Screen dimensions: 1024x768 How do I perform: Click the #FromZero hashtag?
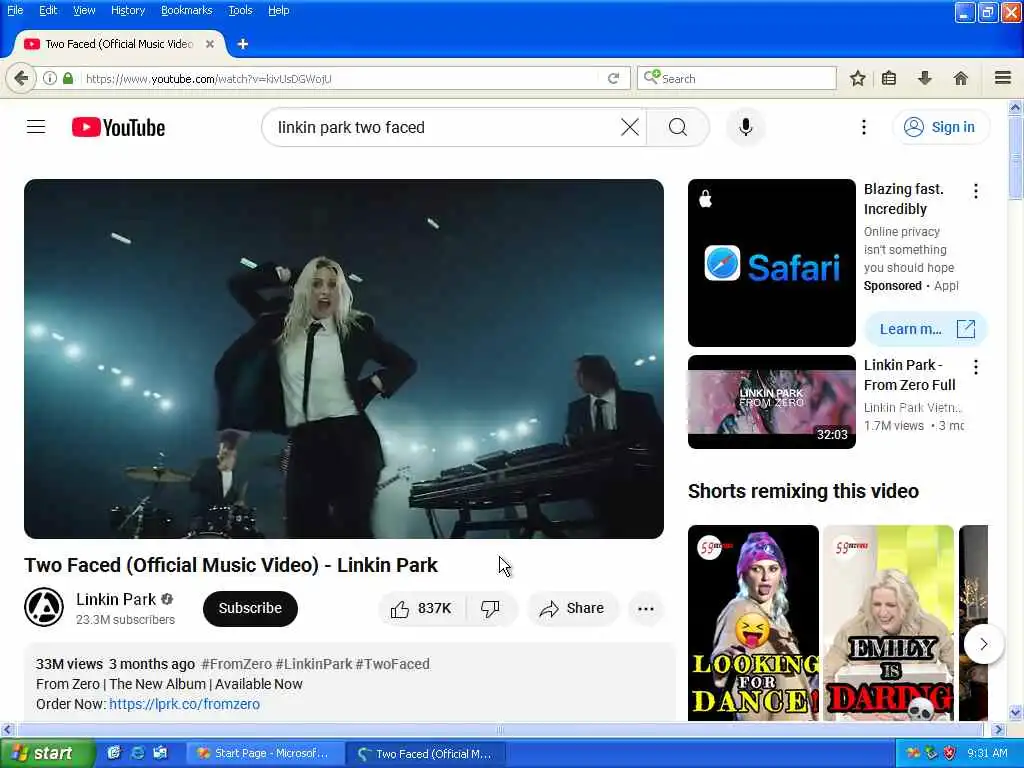tap(236, 664)
